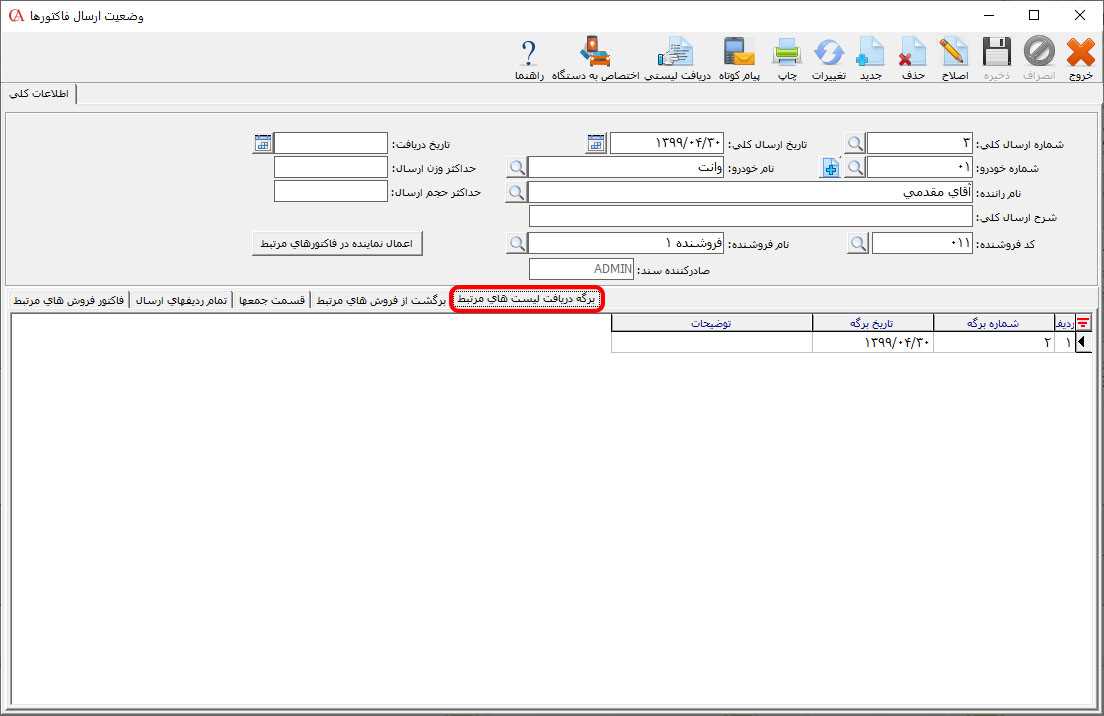Select the قسمت جمعها tab
Viewport: 1104px width, 716px height.
click(274, 300)
